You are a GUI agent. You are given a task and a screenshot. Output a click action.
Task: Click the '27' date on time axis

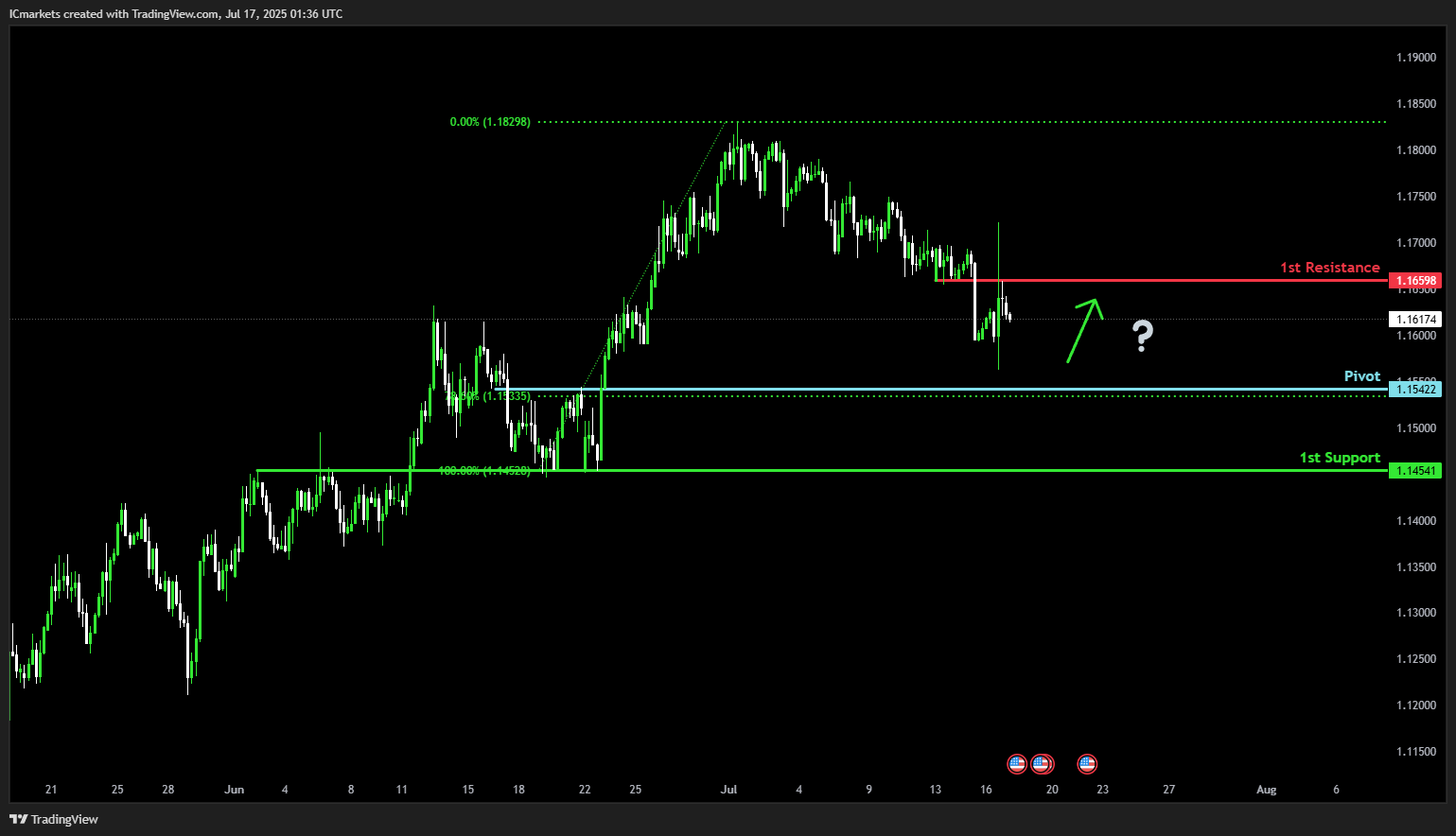1169,790
